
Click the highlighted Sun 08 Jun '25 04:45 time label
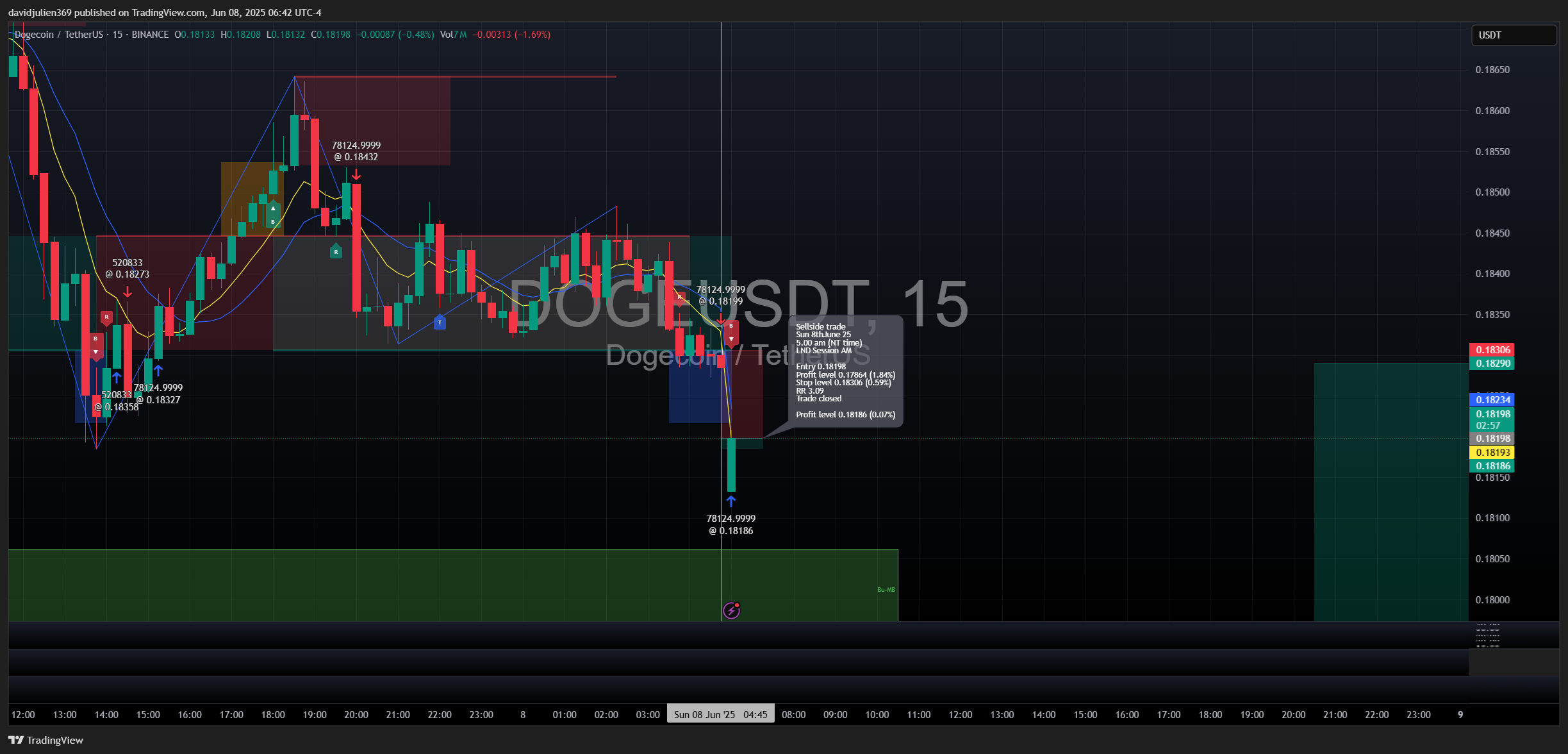click(x=720, y=714)
